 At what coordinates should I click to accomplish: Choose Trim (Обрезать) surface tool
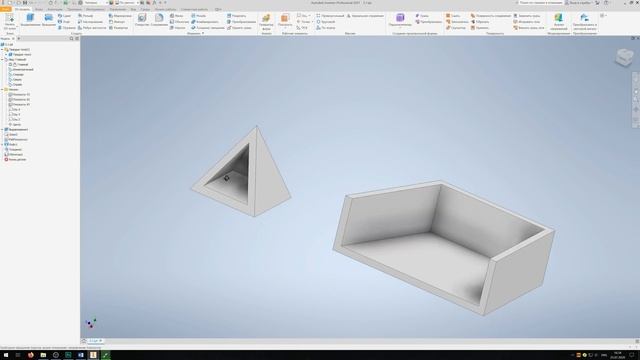click(x=480, y=22)
